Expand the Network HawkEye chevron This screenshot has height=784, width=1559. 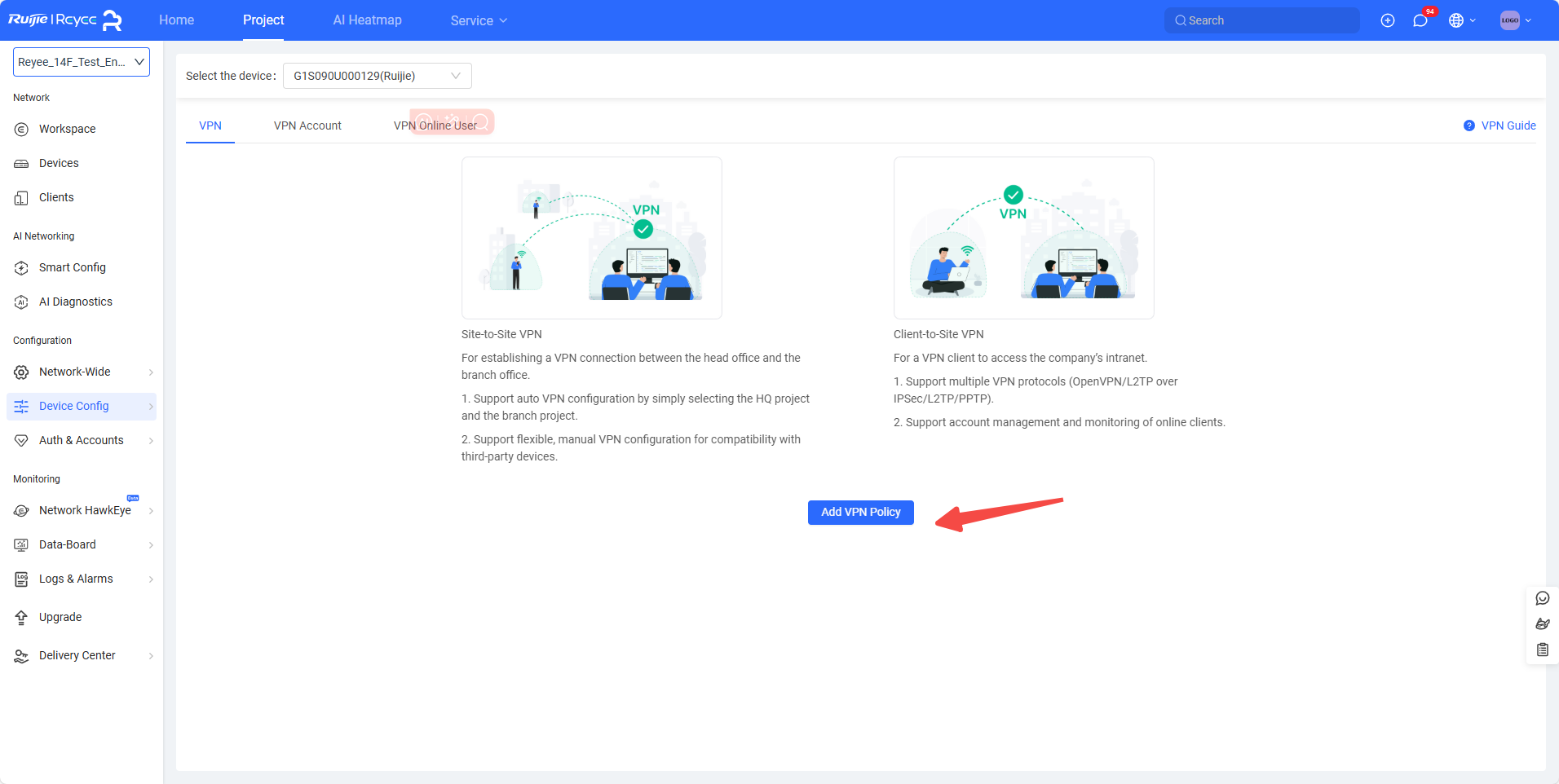pyautogui.click(x=151, y=511)
